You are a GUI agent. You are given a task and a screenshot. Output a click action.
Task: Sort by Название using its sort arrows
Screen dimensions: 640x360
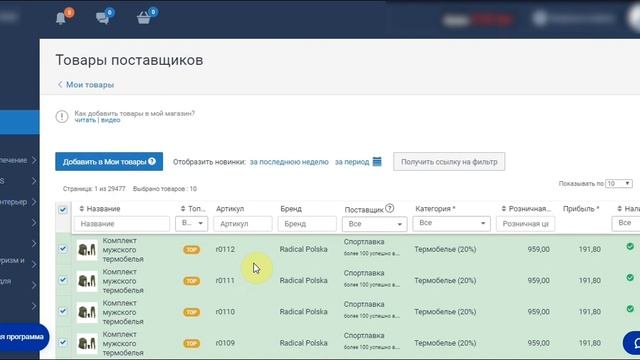point(82,209)
